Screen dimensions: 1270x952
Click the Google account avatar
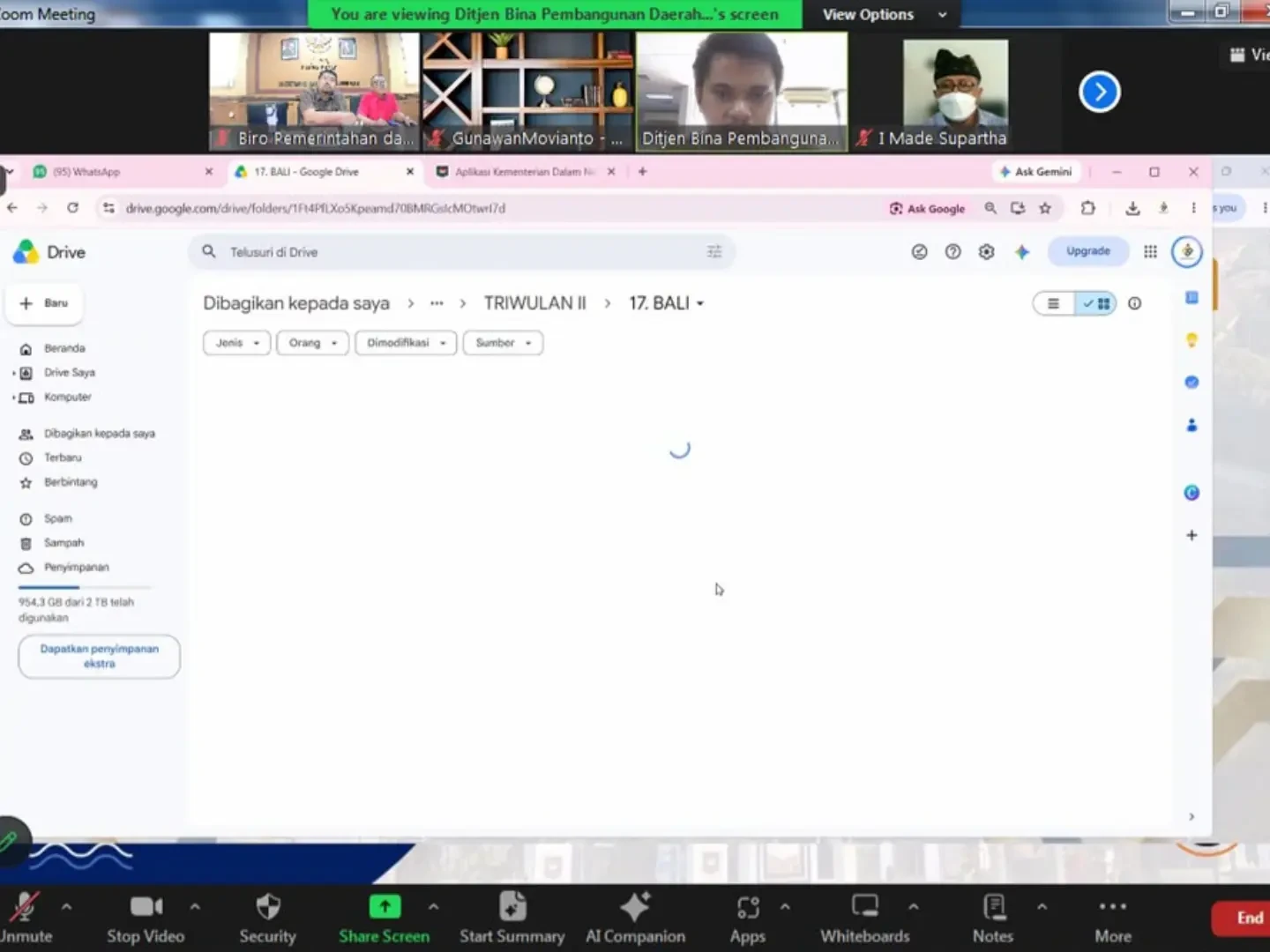coord(1187,252)
